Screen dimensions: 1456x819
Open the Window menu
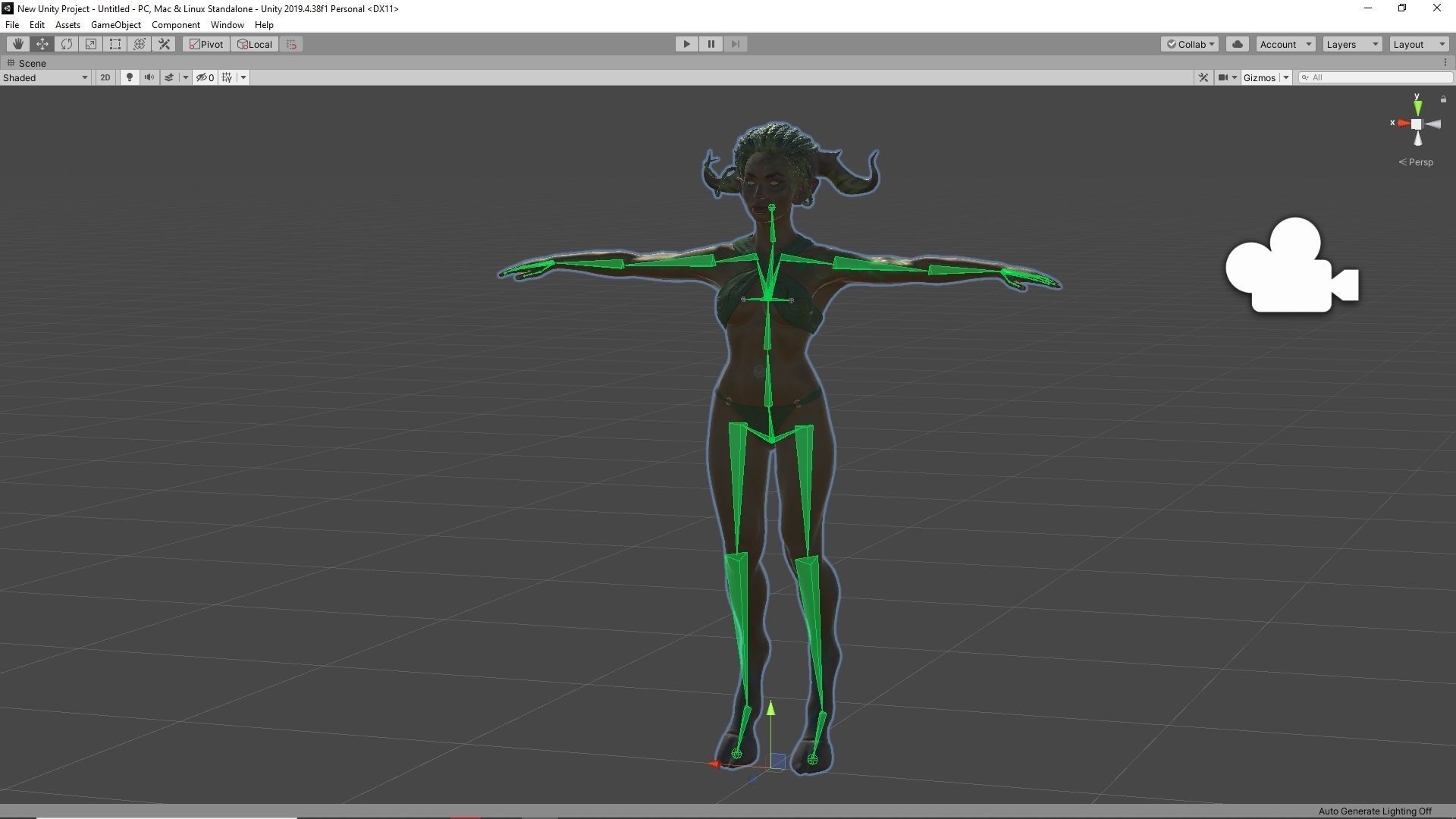coord(227,24)
